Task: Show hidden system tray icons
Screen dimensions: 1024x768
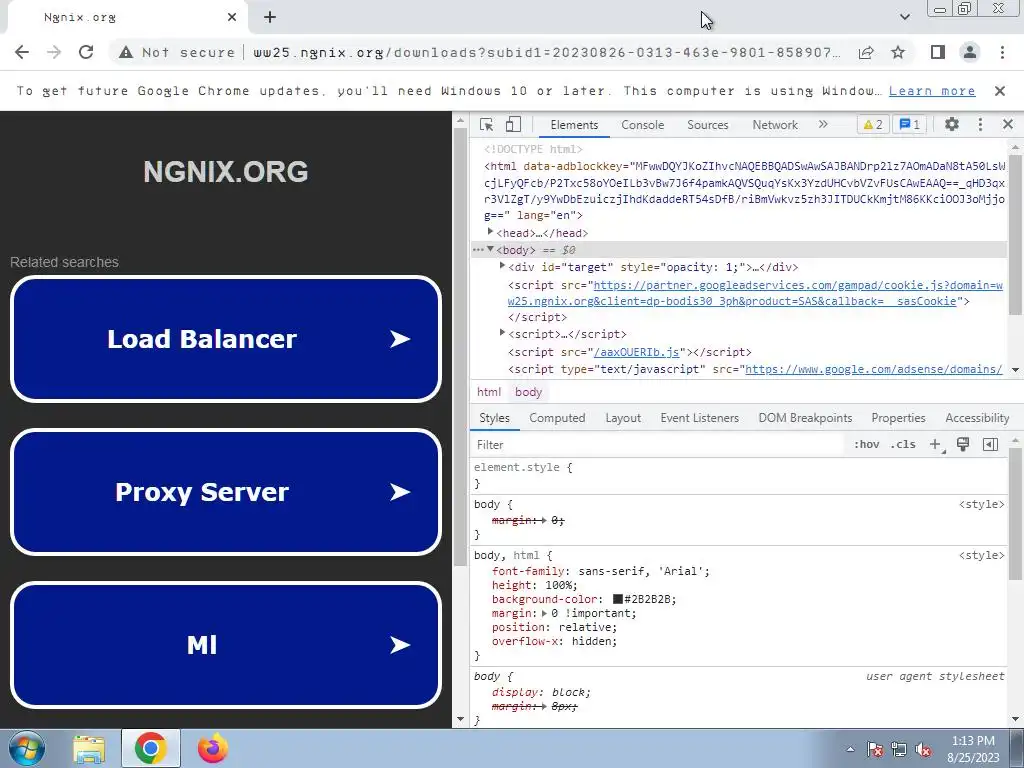Action: click(x=850, y=750)
